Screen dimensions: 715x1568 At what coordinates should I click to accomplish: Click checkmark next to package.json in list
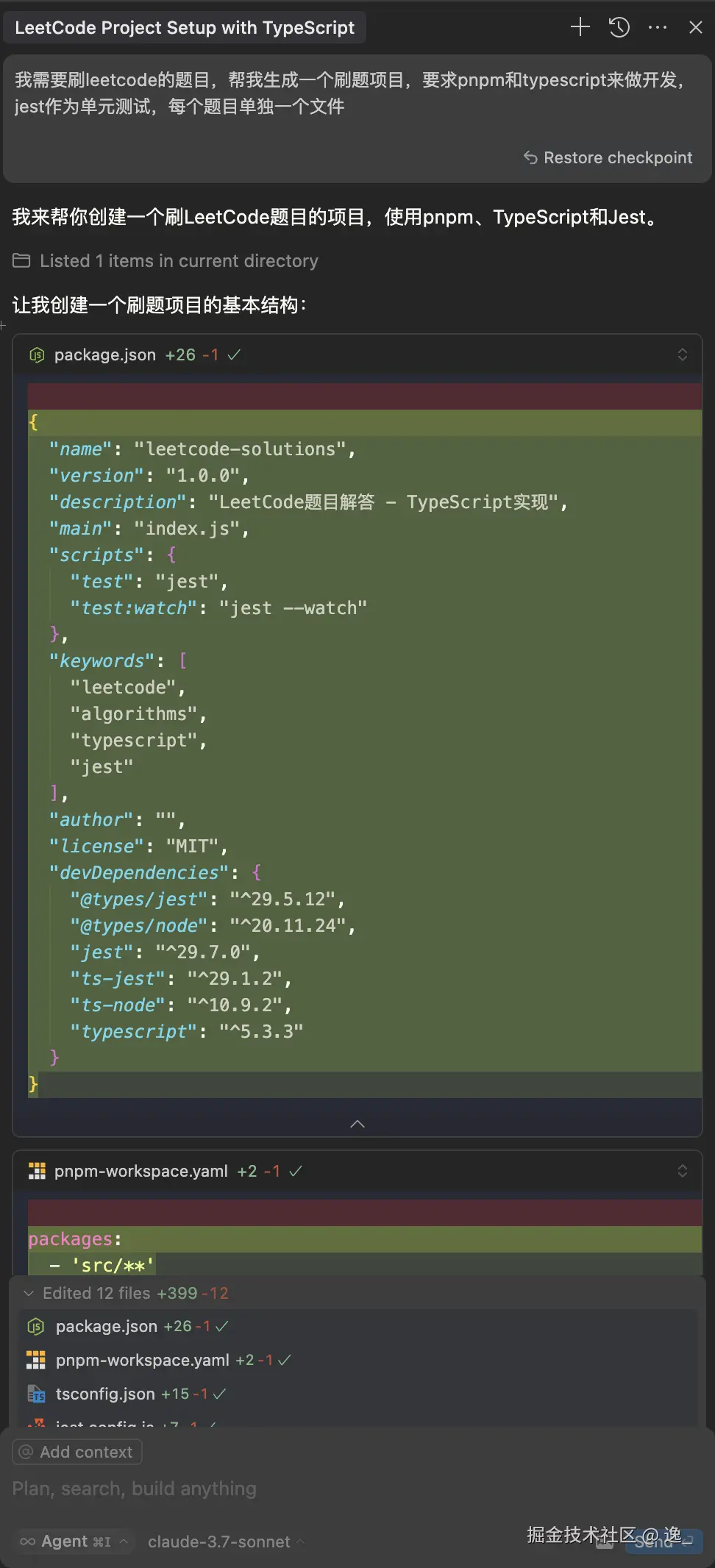(x=221, y=1326)
